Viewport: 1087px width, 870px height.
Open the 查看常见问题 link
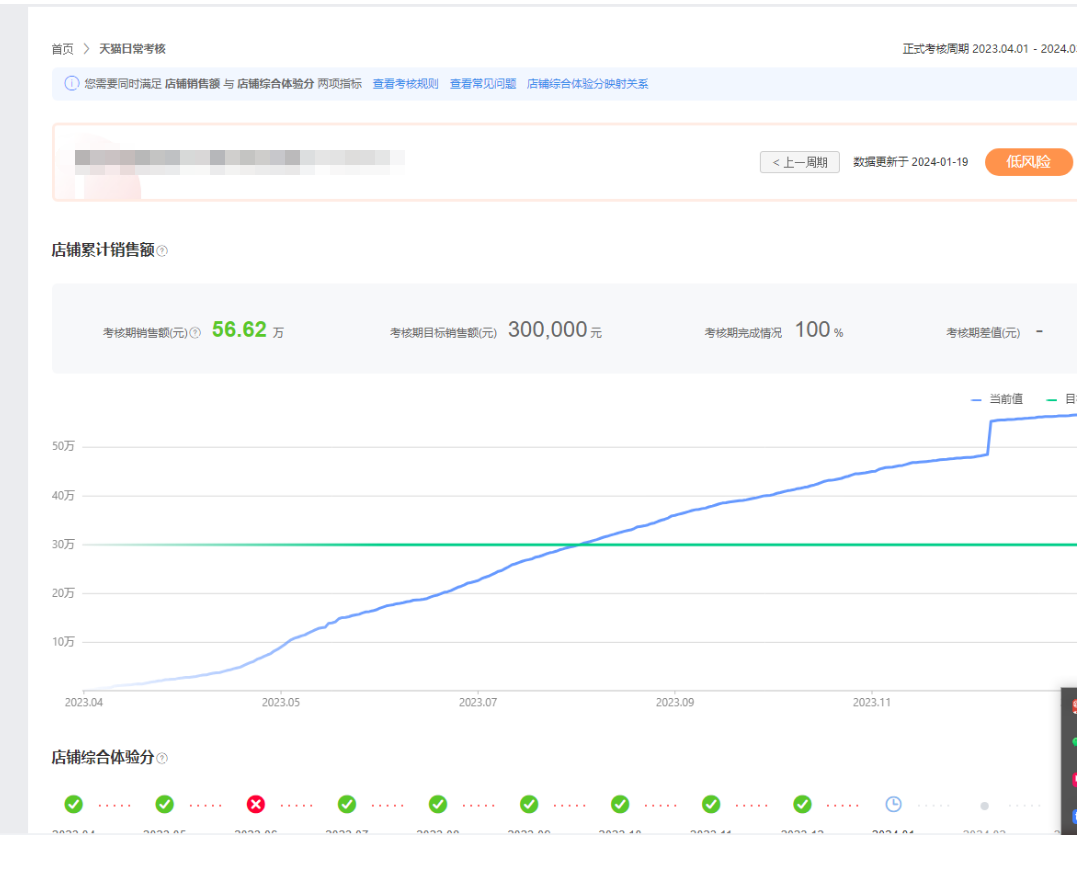(x=482, y=84)
